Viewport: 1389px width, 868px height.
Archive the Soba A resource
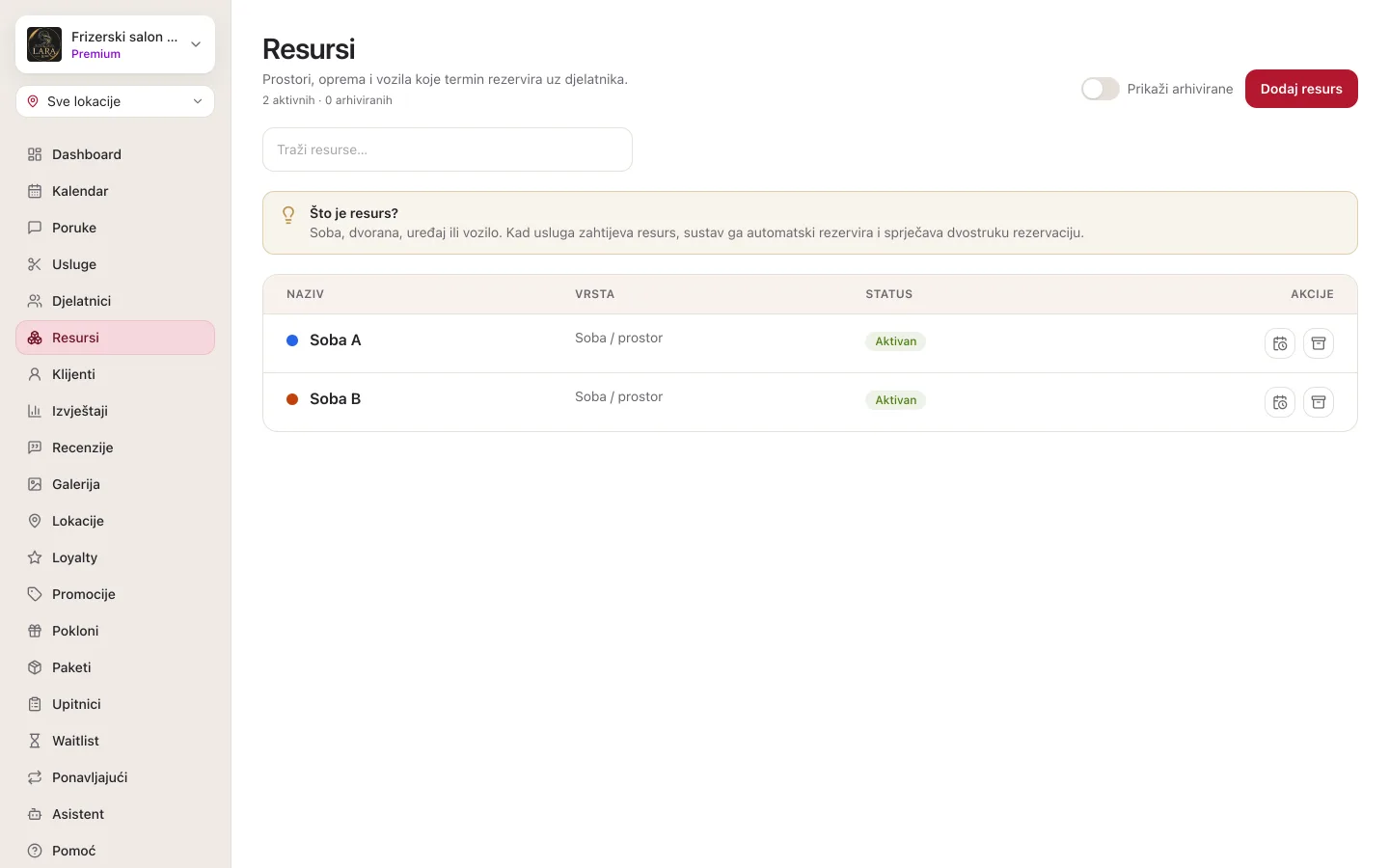(1319, 343)
